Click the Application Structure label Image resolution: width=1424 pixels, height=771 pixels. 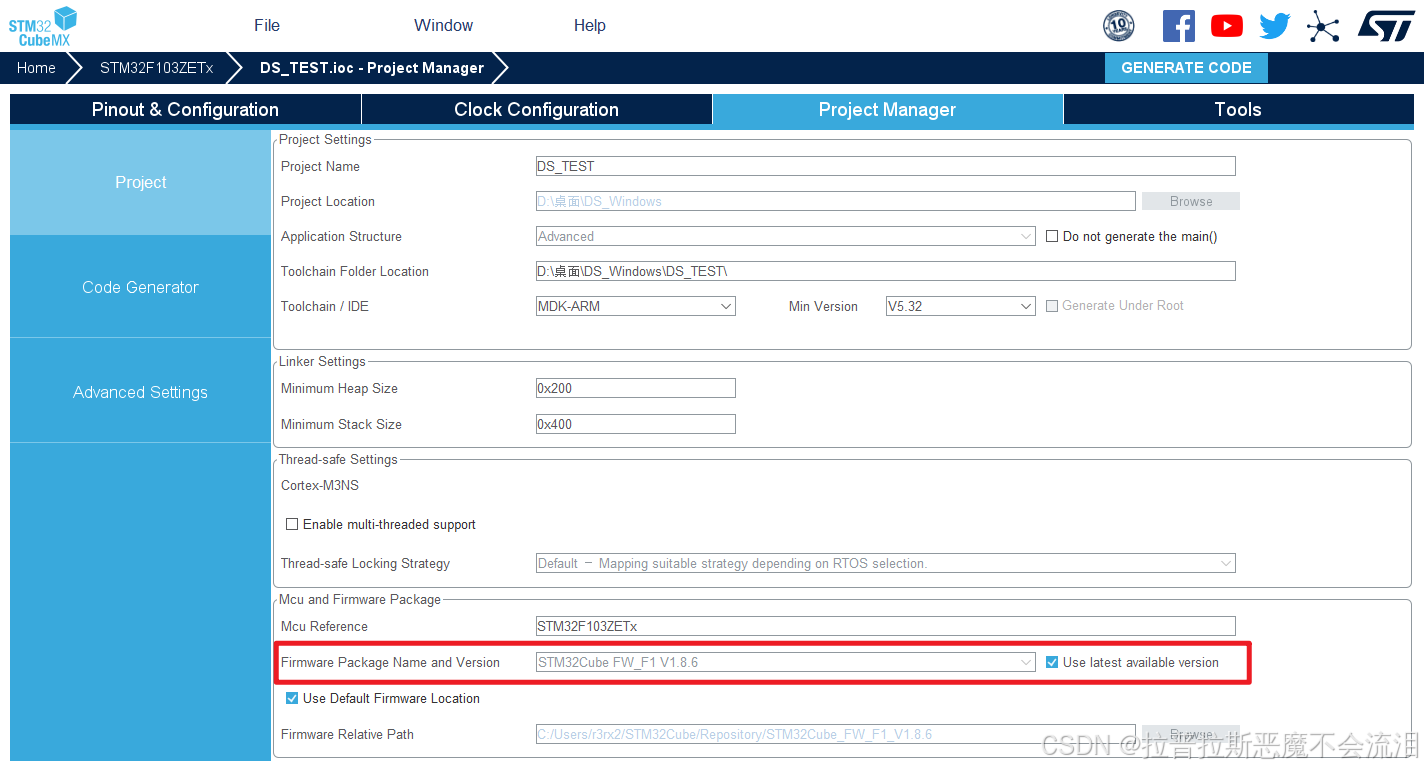coord(341,236)
